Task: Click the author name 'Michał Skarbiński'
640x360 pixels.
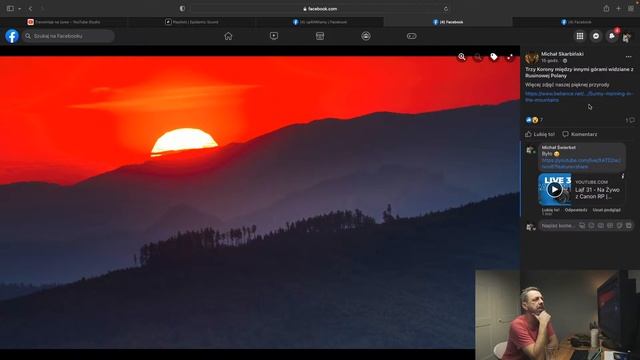Action: 562,54
